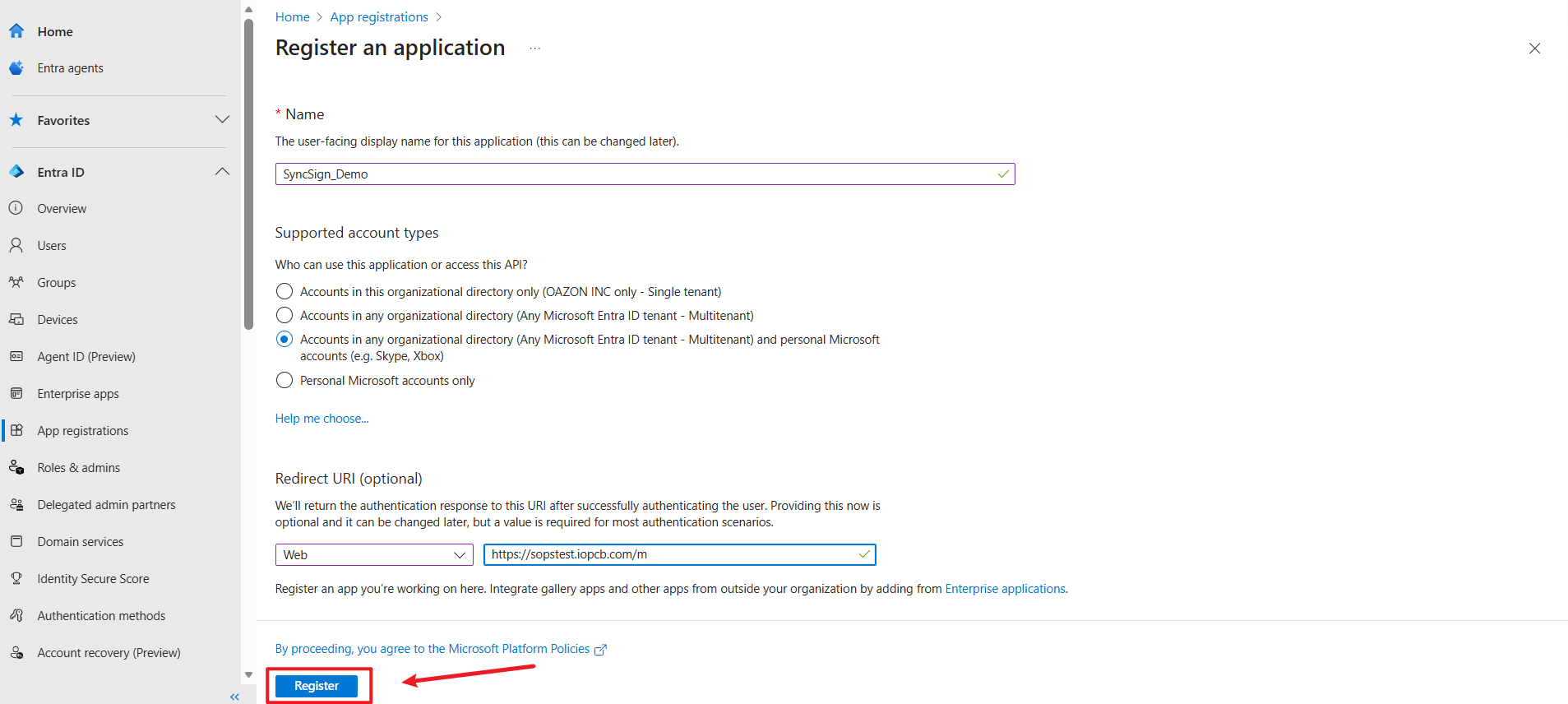Image resolution: width=1568 pixels, height=704 pixels.
Task: Open Entra agents icon in sidebar
Action: point(16,68)
